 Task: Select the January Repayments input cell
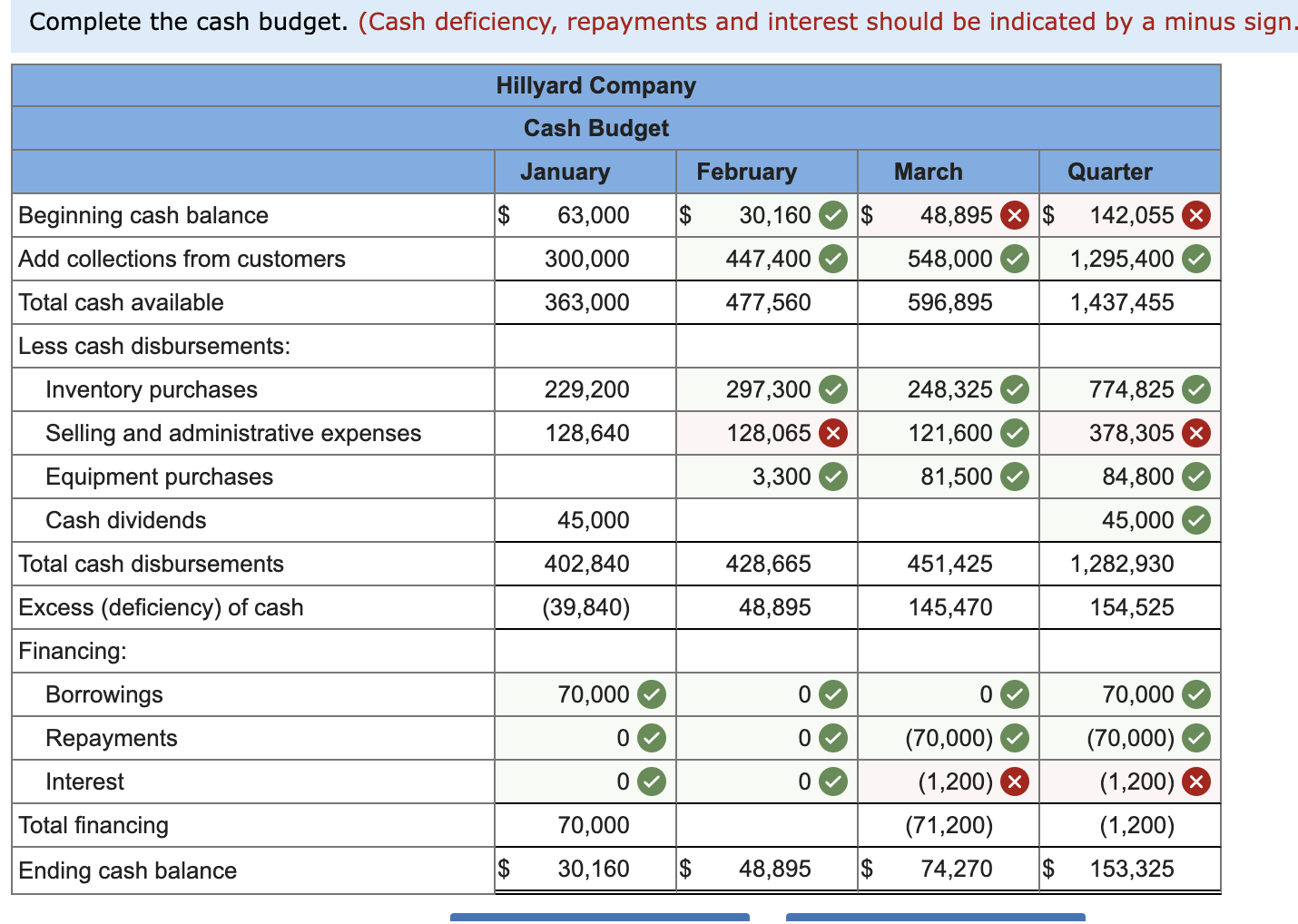[572, 738]
